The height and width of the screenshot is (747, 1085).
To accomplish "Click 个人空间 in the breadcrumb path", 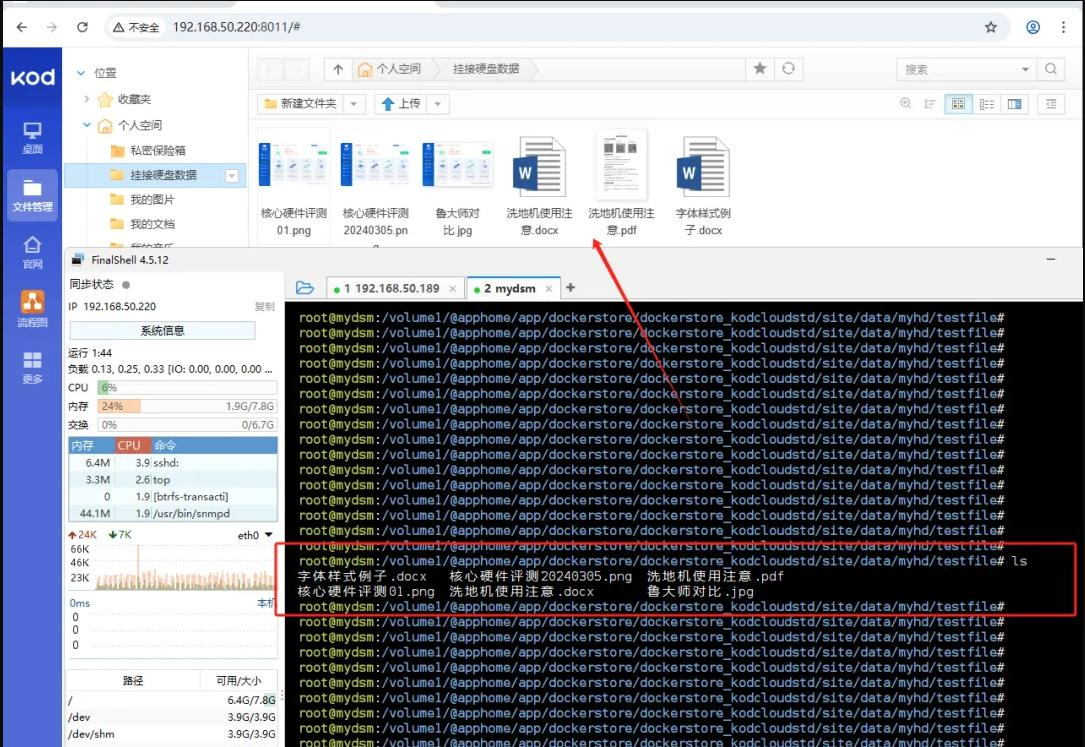I will [x=390, y=69].
